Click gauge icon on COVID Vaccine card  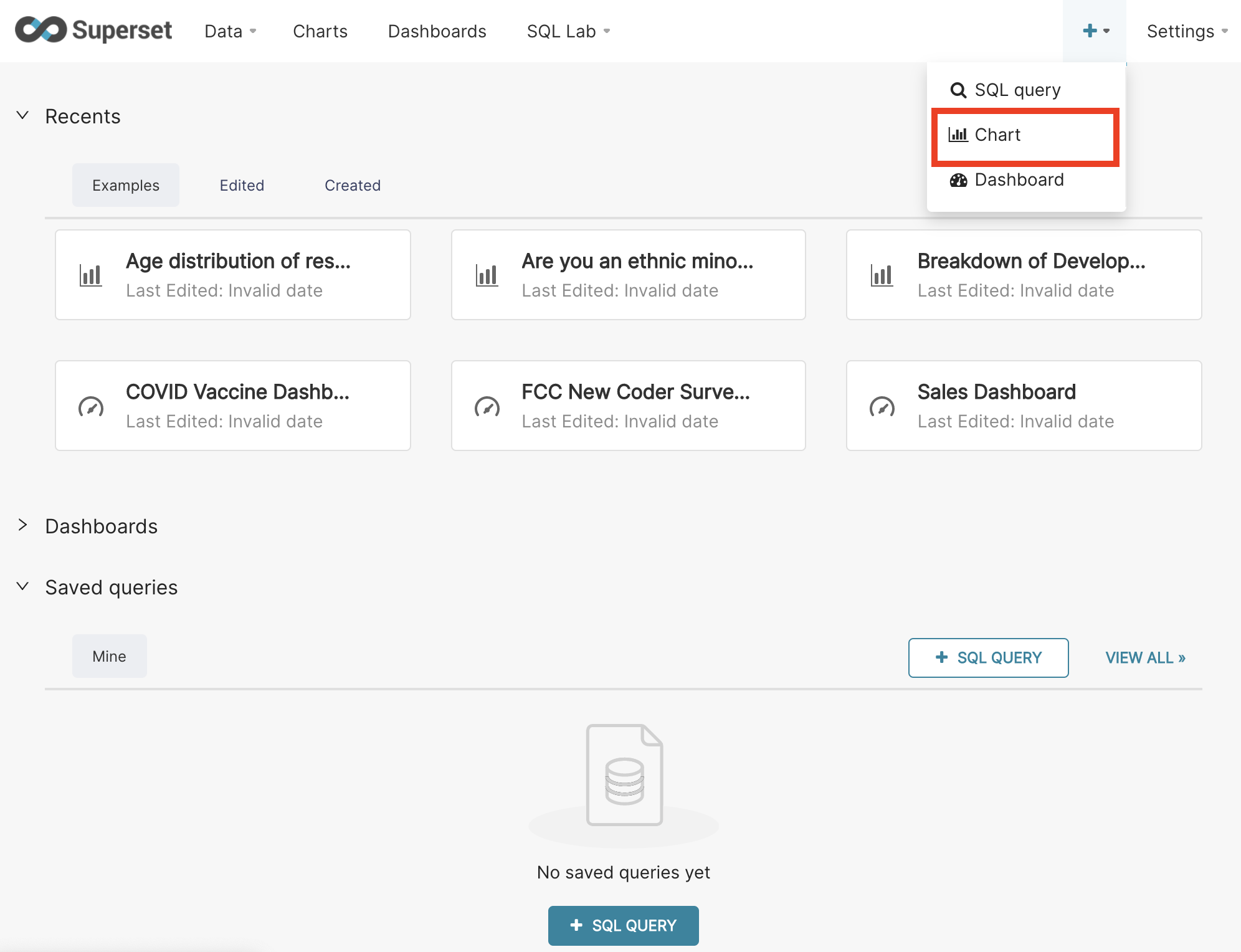pos(91,406)
